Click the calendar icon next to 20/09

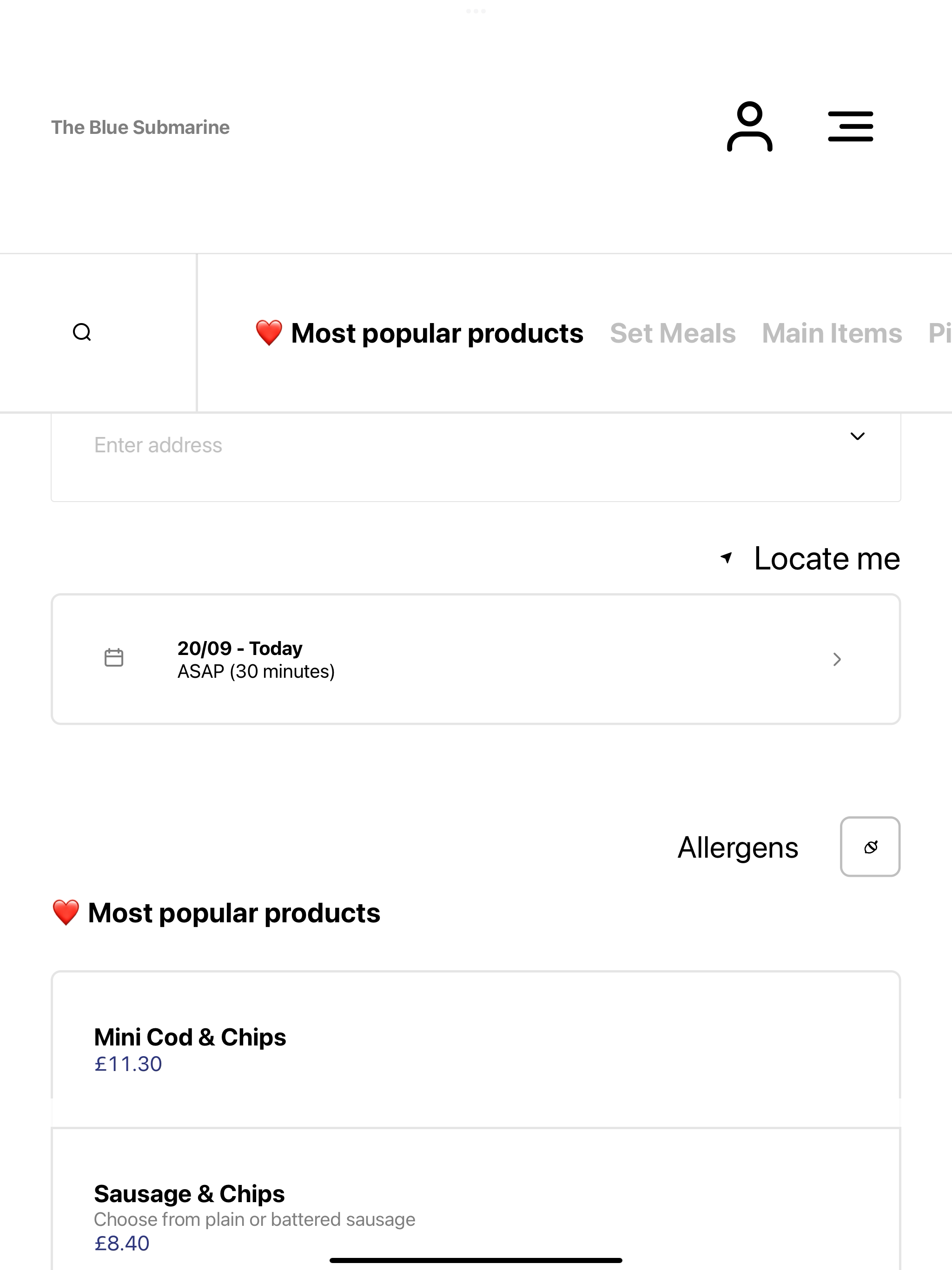114,658
